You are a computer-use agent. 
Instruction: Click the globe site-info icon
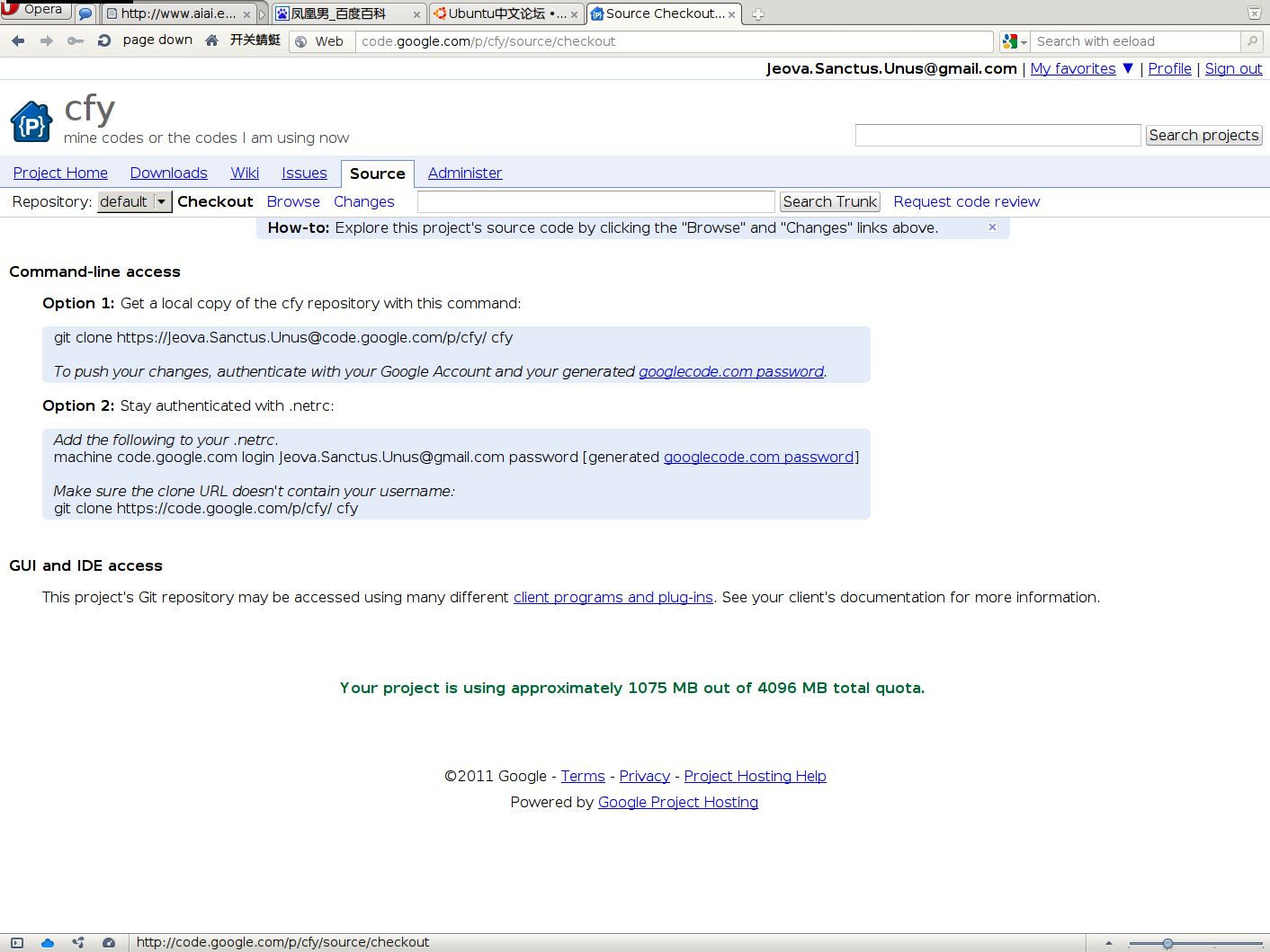[x=301, y=41]
